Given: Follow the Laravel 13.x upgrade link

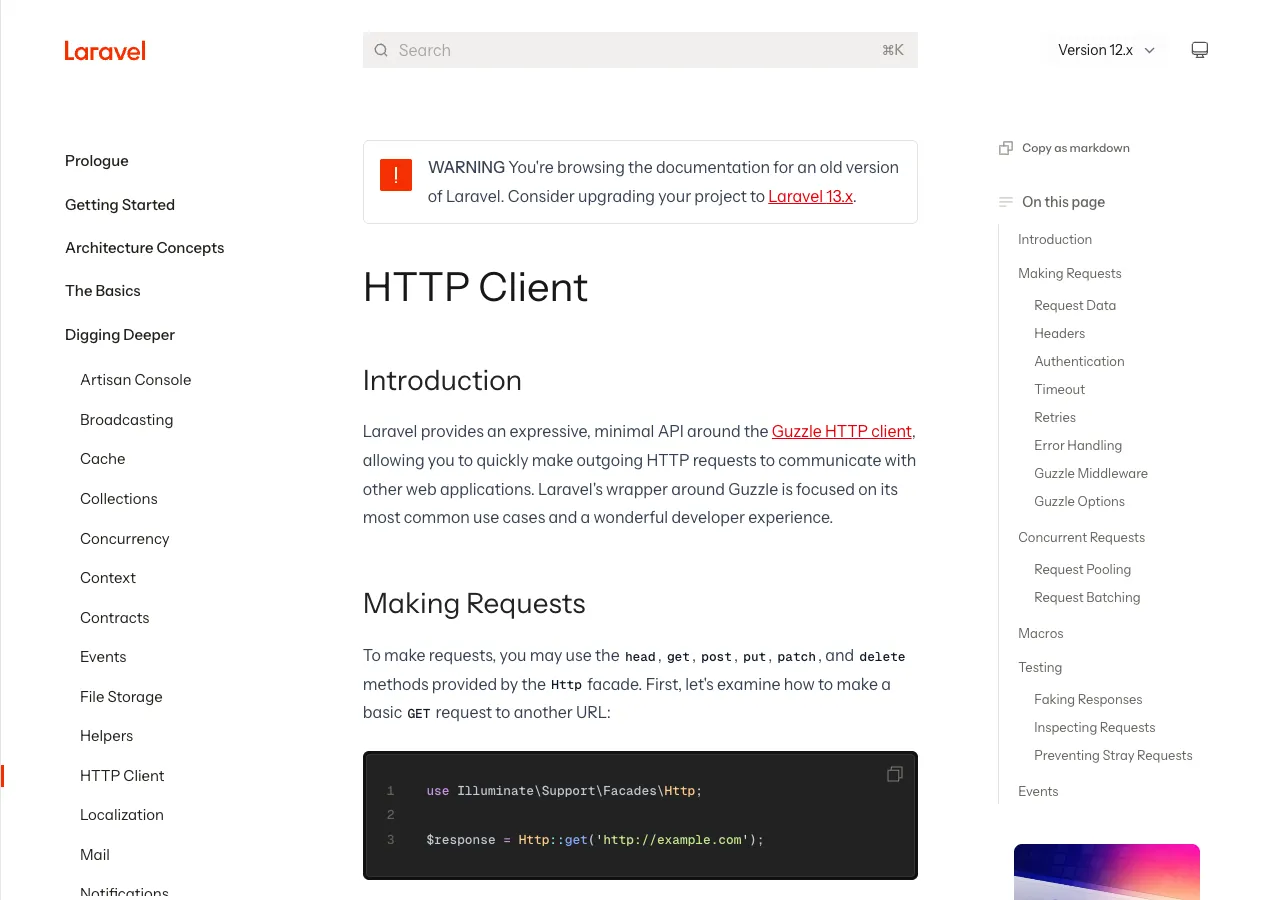Looking at the screenshot, I should click(811, 196).
